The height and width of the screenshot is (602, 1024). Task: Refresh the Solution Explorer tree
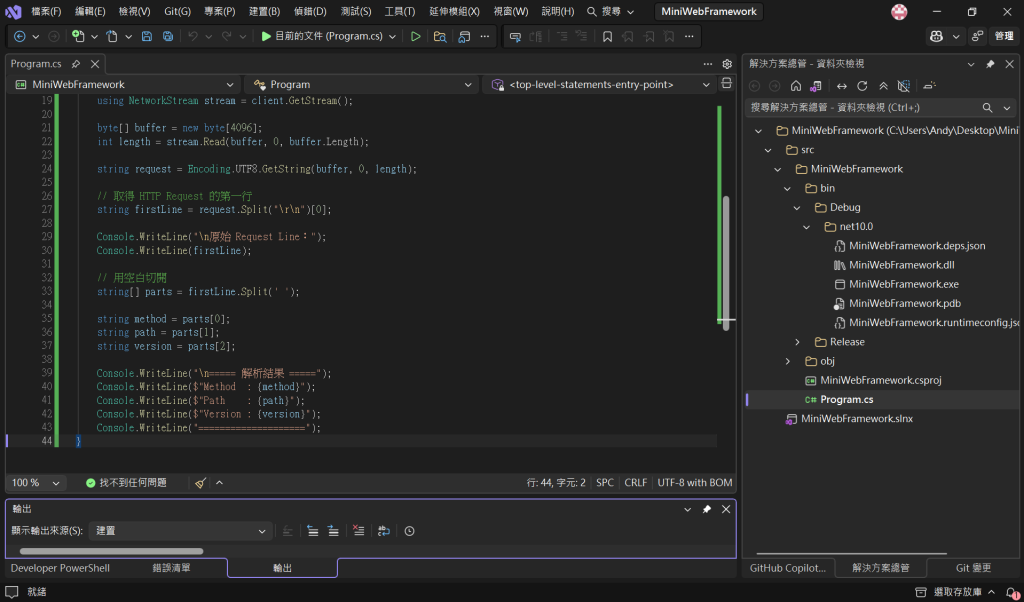click(862, 86)
